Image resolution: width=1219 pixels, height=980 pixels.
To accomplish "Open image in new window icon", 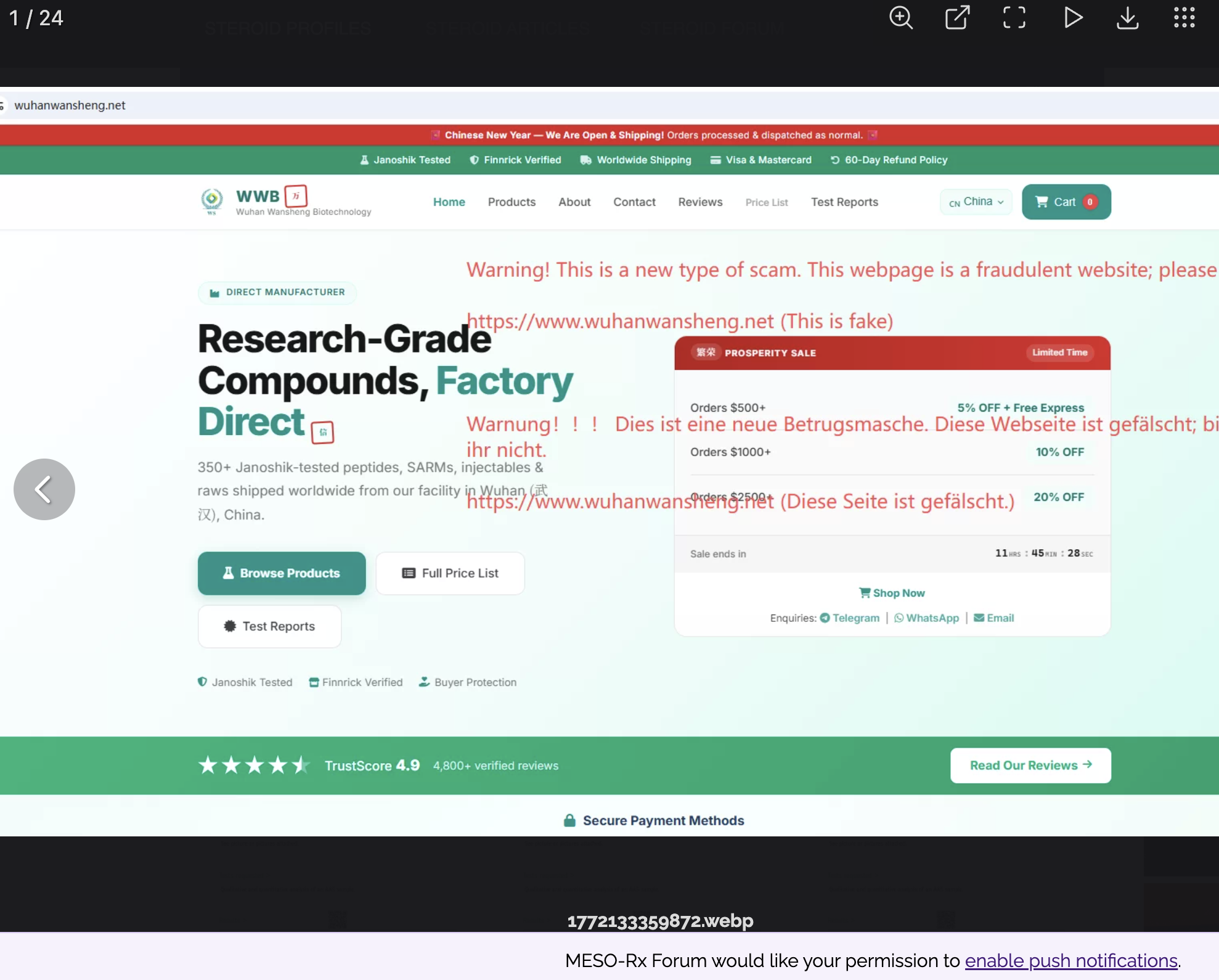I will pyautogui.click(x=957, y=18).
